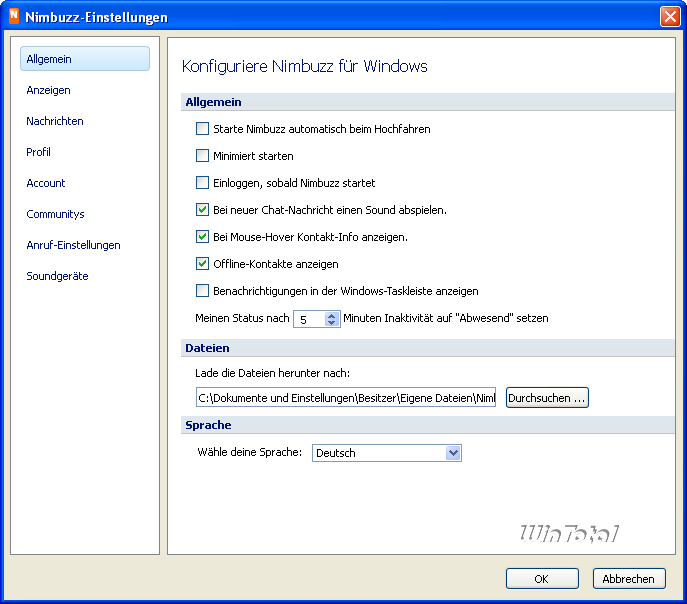Open the Nachrichten settings section
The height and width of the screenshot is (604, 687).
point(55,121)
